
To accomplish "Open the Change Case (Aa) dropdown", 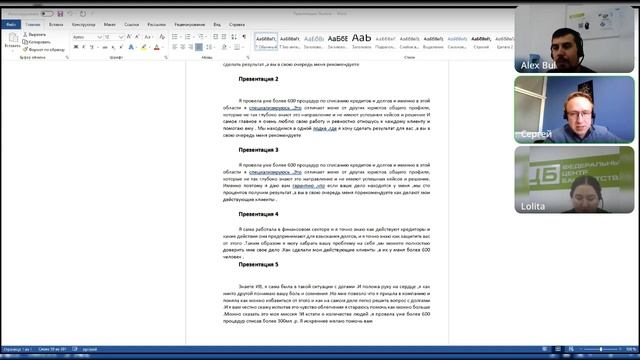I will click(148, 37).
